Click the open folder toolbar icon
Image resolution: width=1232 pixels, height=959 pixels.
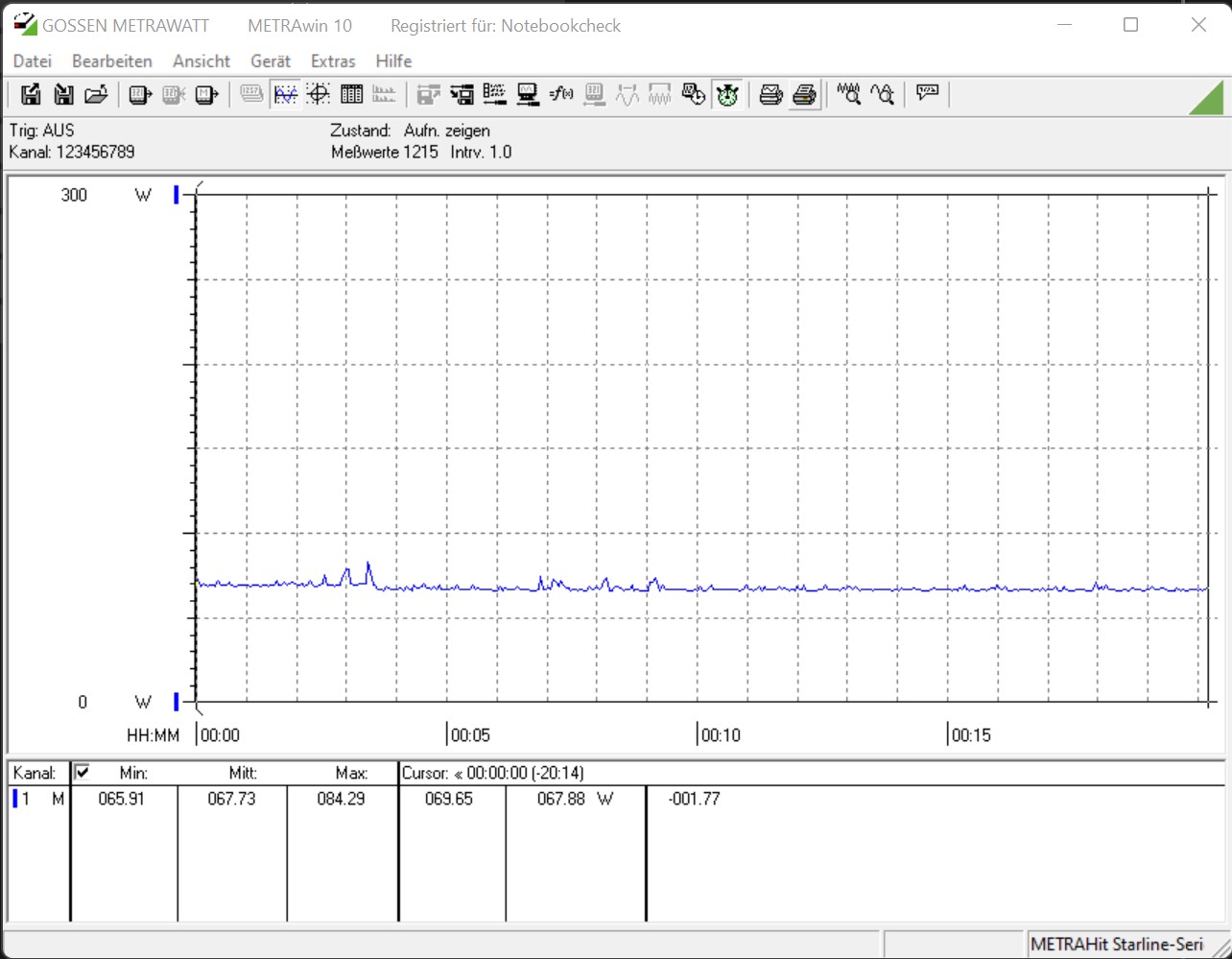[x=96, y=94]
